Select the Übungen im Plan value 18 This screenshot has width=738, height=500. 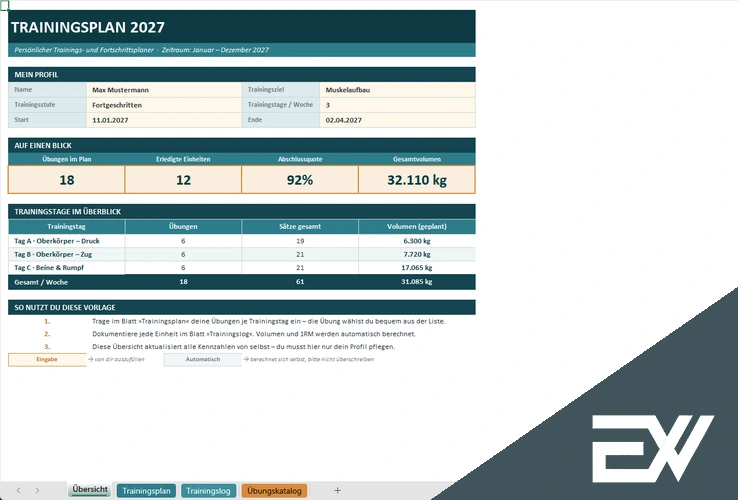[x=66, y=179]
